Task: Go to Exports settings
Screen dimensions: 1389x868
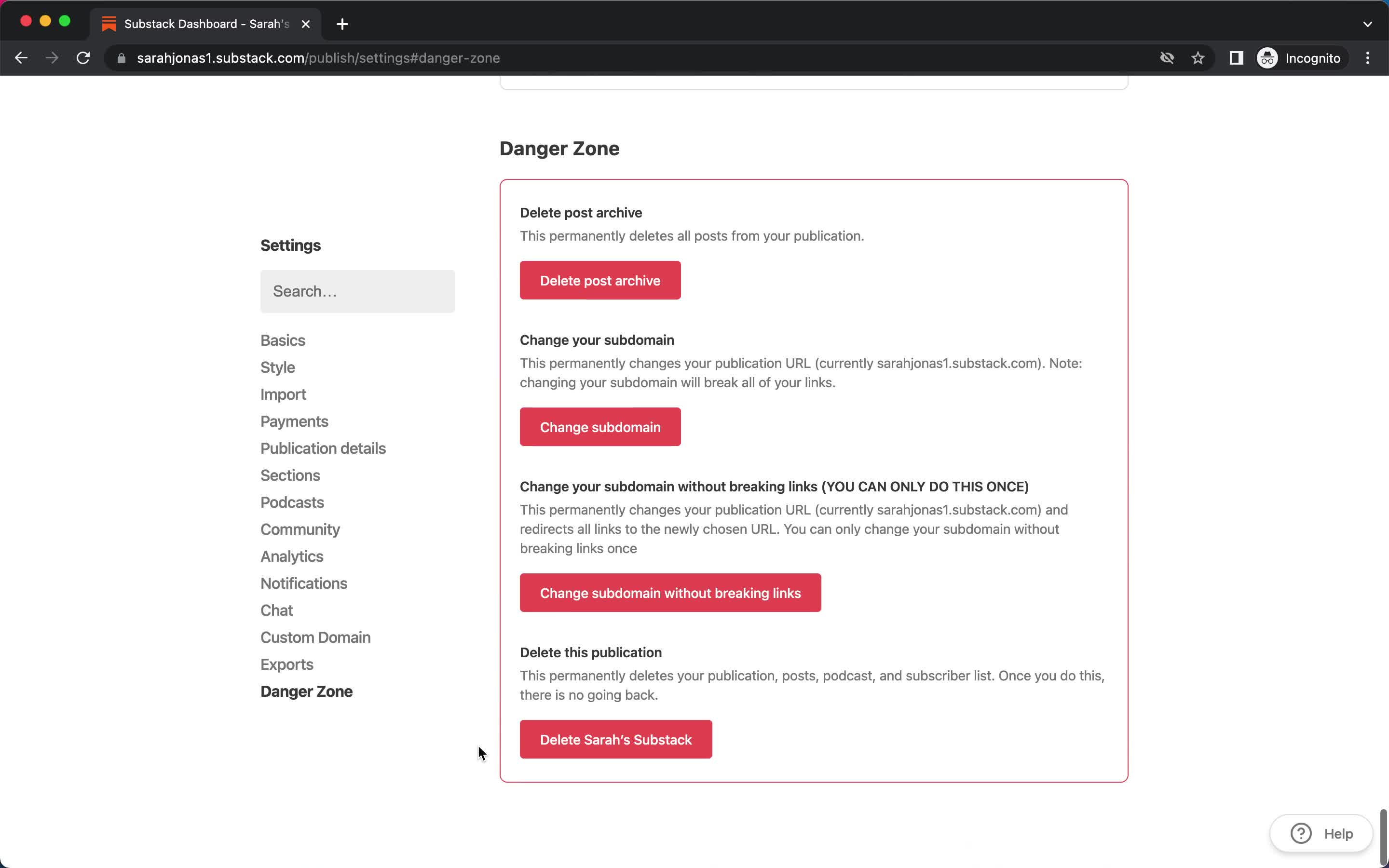Action: pyautogui.click(x=286, y=664)
